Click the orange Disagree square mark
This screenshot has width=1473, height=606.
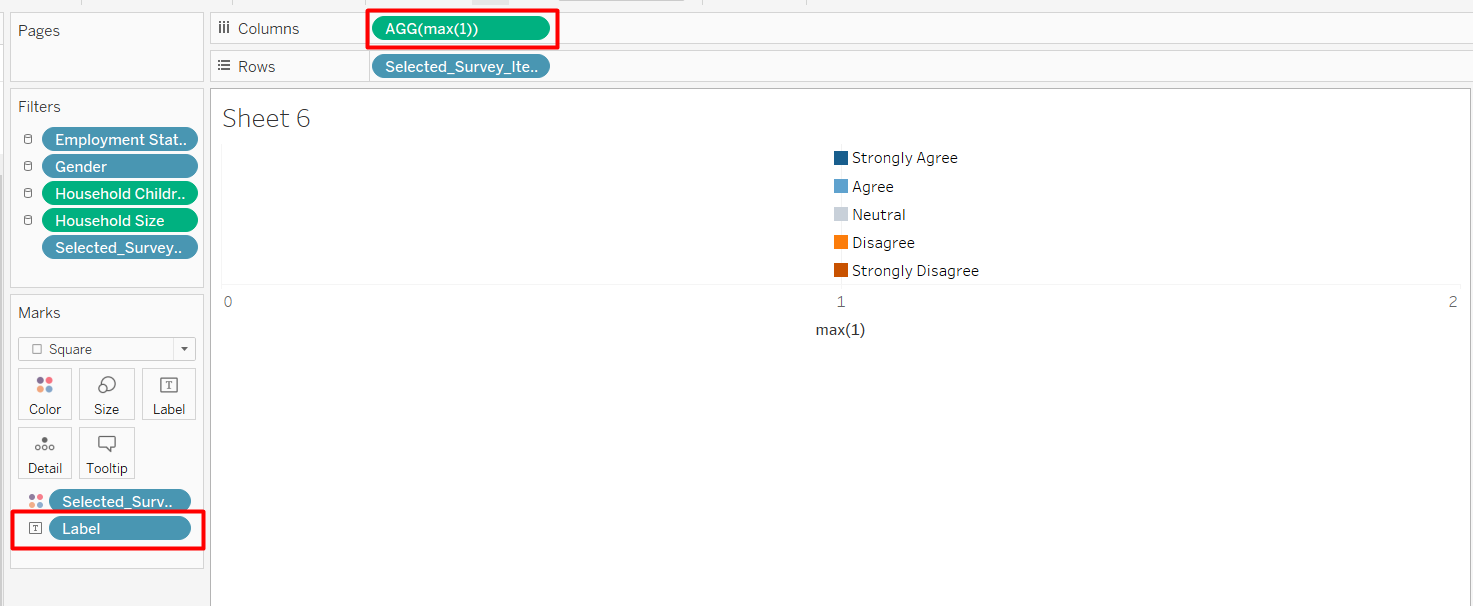(x=841, y=243)
